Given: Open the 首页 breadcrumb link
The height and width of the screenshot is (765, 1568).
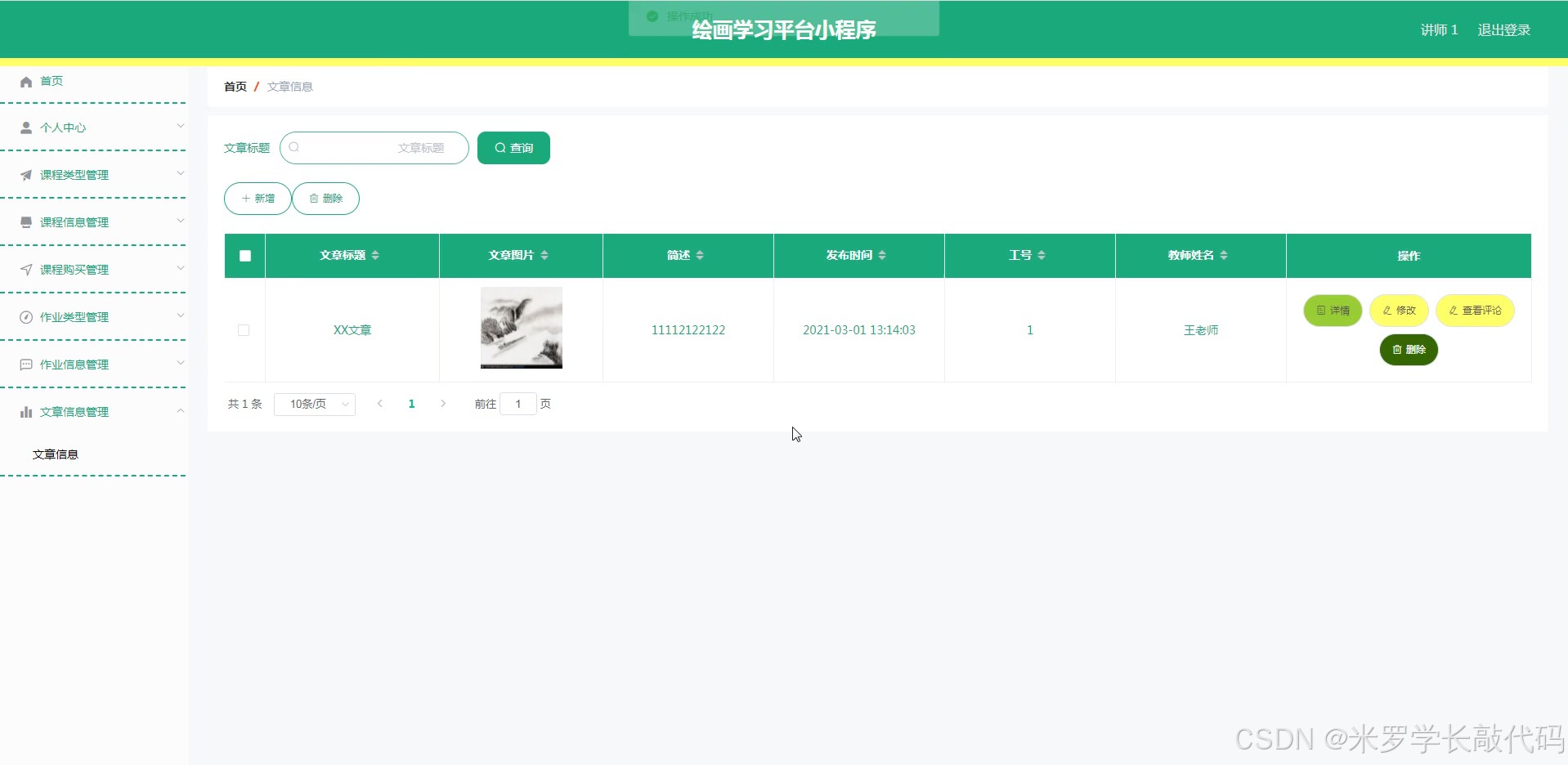Looking at the screenshot, I should pyautogui.click(x=235, y=86).
